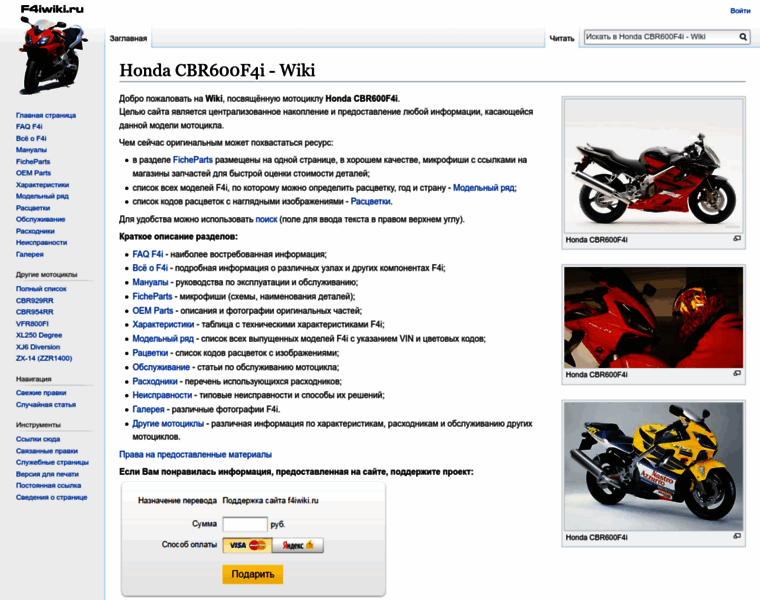760x600 pixels.
Task: Click the wiki search input box
Action: tap(661, 37)
